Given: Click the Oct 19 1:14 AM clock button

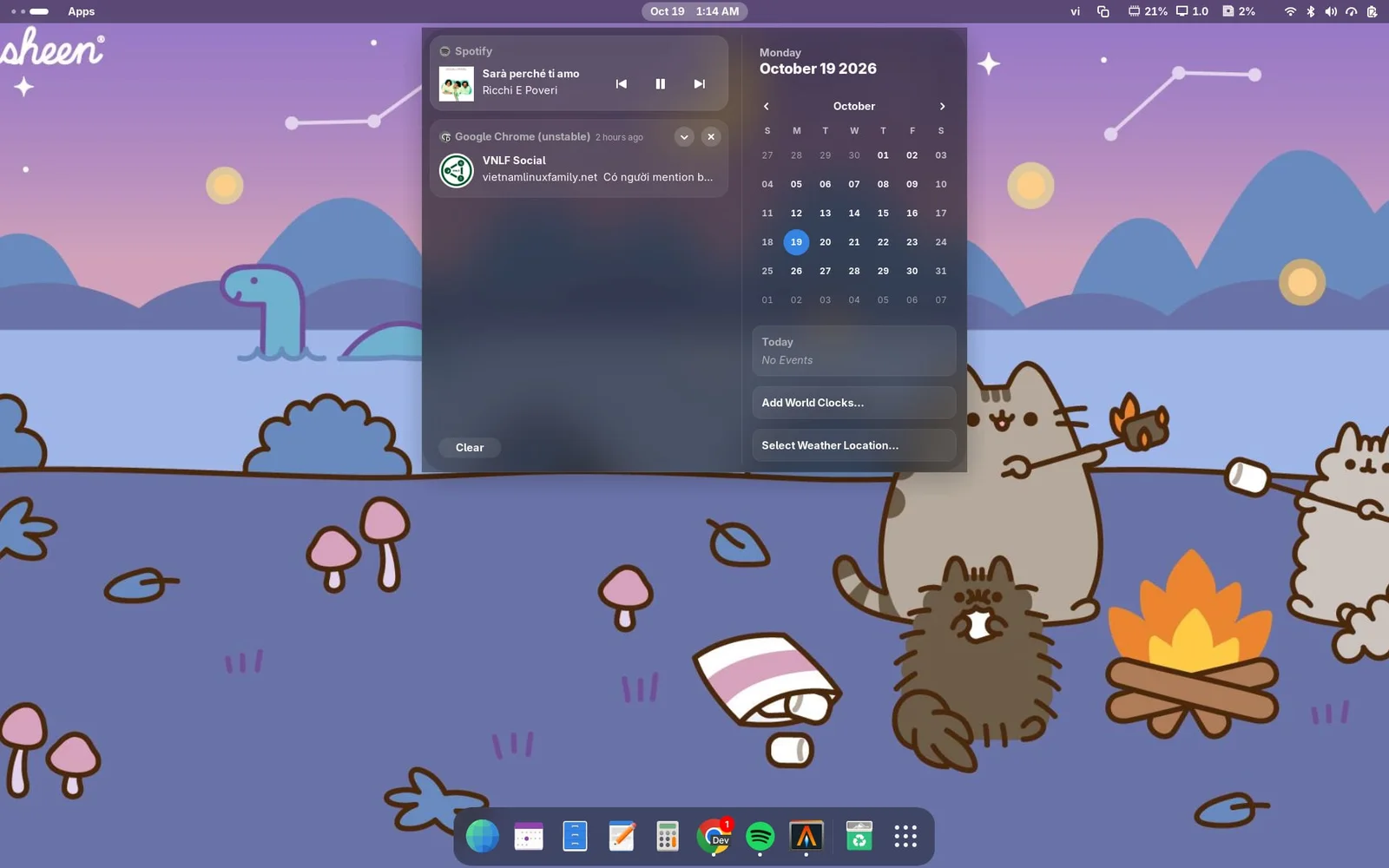Looking at the screenshot, I should tap(694, 11).
